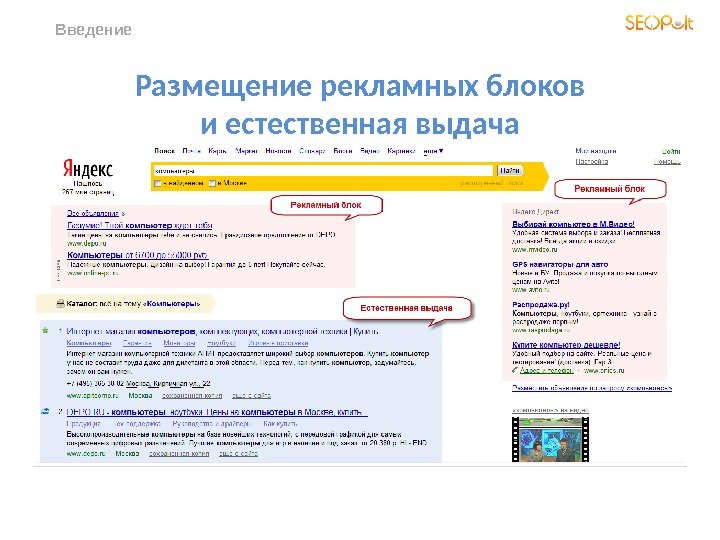Open Карты in the top services bar
The height and width of the screenshot is (540, 720).
pyautogui.click(x=218, y=151)
